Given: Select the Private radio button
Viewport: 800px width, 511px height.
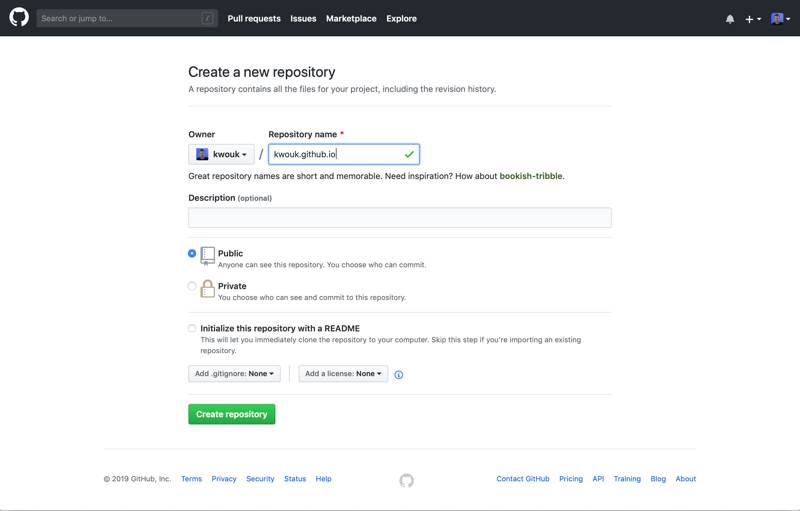Looking at the screenshot, I should (x=192, y=286).
